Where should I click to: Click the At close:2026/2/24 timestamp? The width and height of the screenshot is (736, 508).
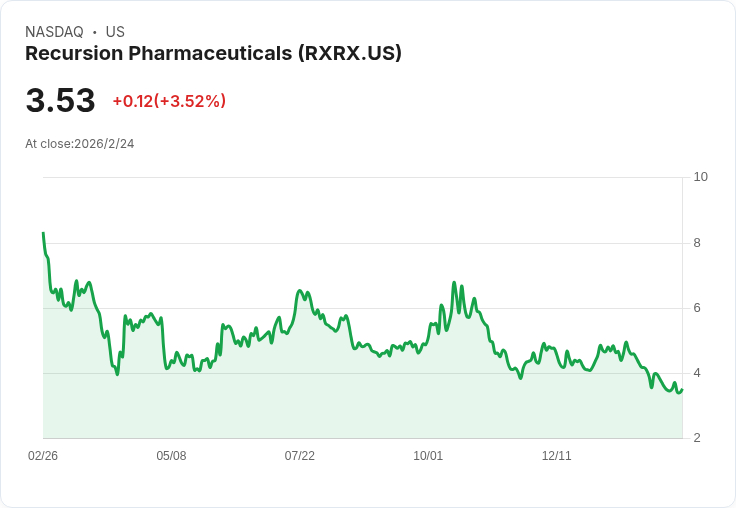click(x=80, y=144)
